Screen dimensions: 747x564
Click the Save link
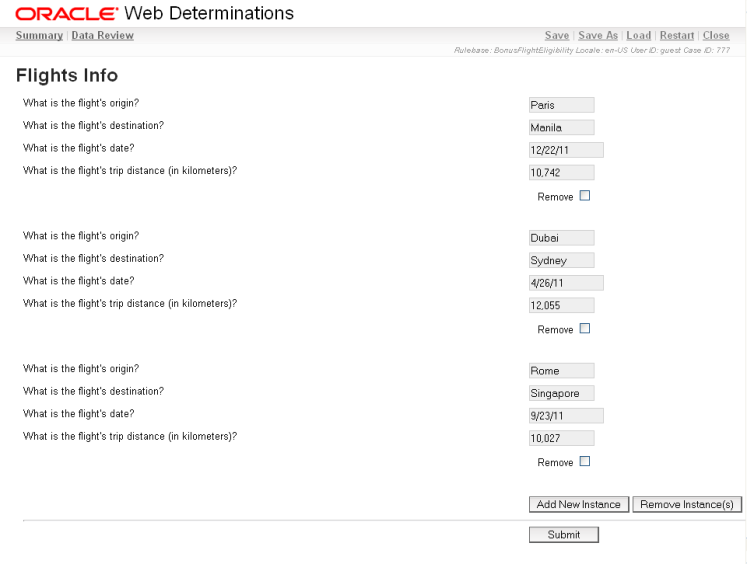tap(557, 36)
